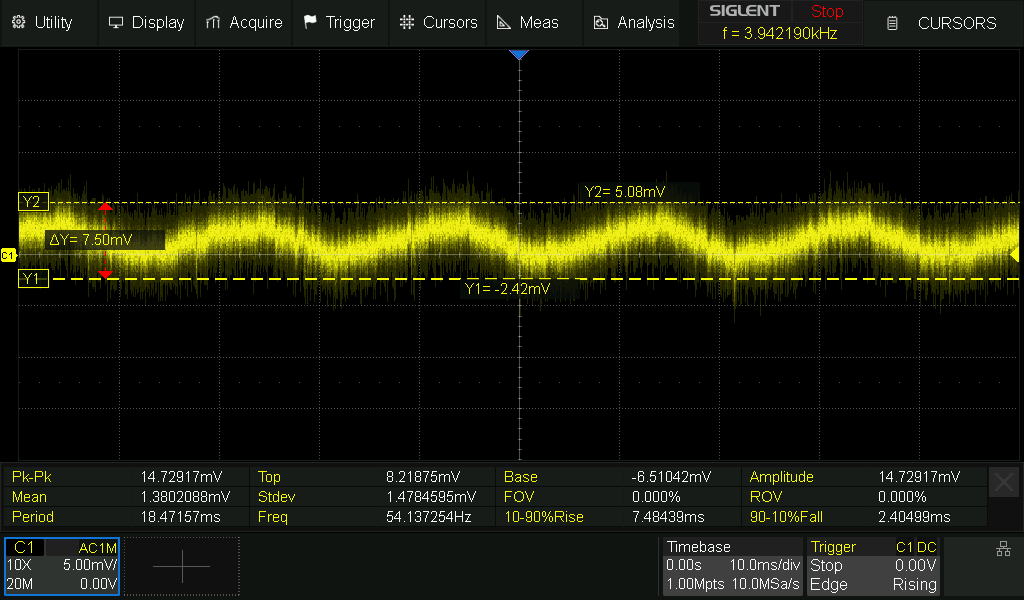Toggle the Stop run state indicator
Viewport: 1024px width, 600px height.
(827, 12)
